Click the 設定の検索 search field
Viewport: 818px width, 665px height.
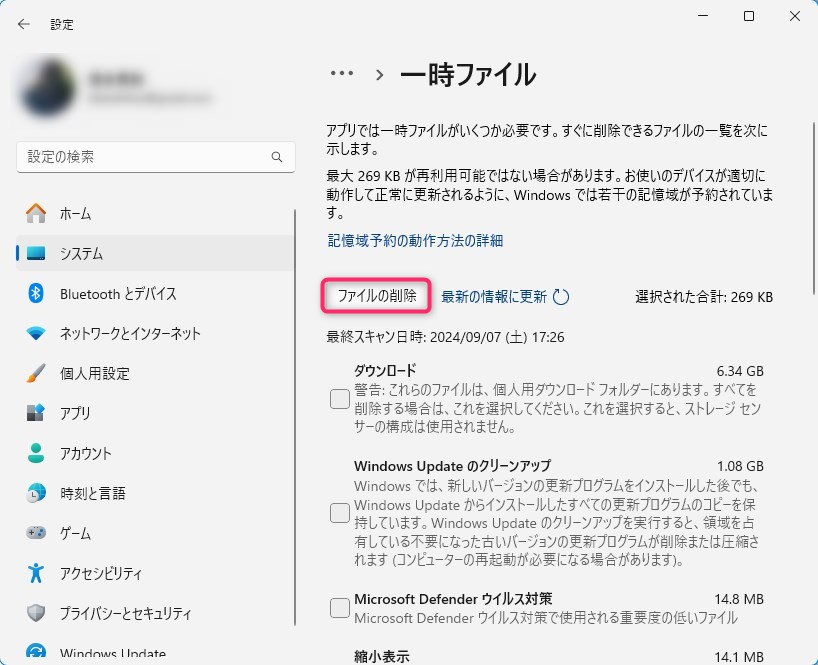point(145,157)
